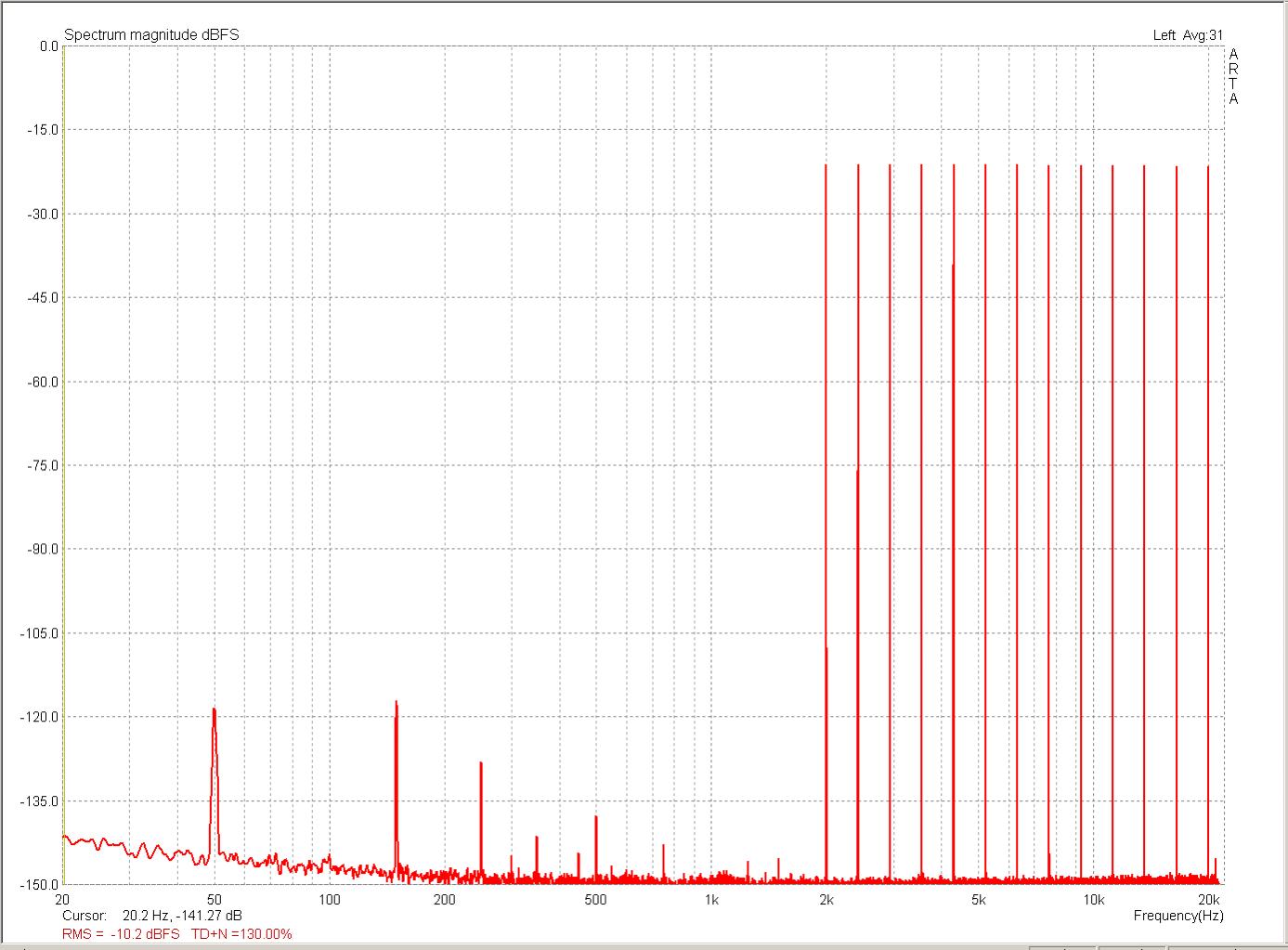1288x950 pixels.
Task: Select the -30.0 y-axis label
Action: [42, 214]
